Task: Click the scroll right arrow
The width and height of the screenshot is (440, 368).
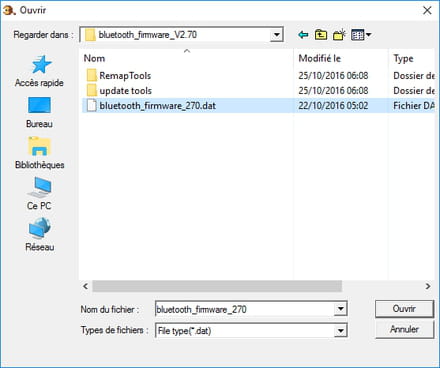Action: pyautogui.click(x=428, y=286)
